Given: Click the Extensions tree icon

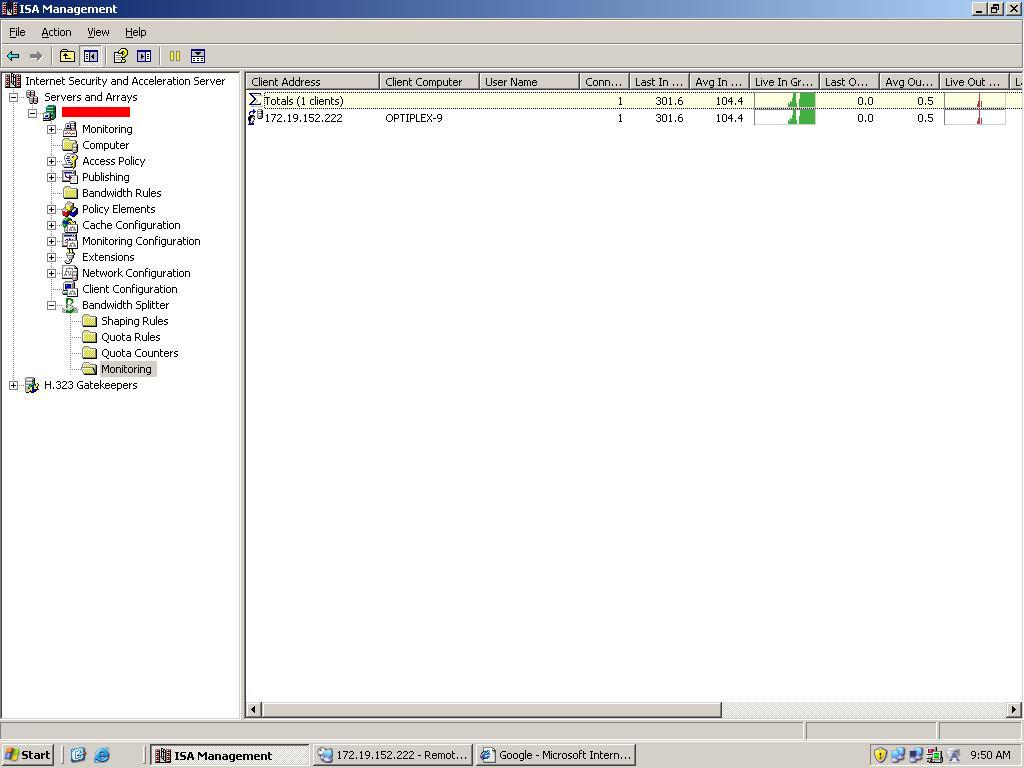Looking at the screenshot, I should click(x=70, y=257).
